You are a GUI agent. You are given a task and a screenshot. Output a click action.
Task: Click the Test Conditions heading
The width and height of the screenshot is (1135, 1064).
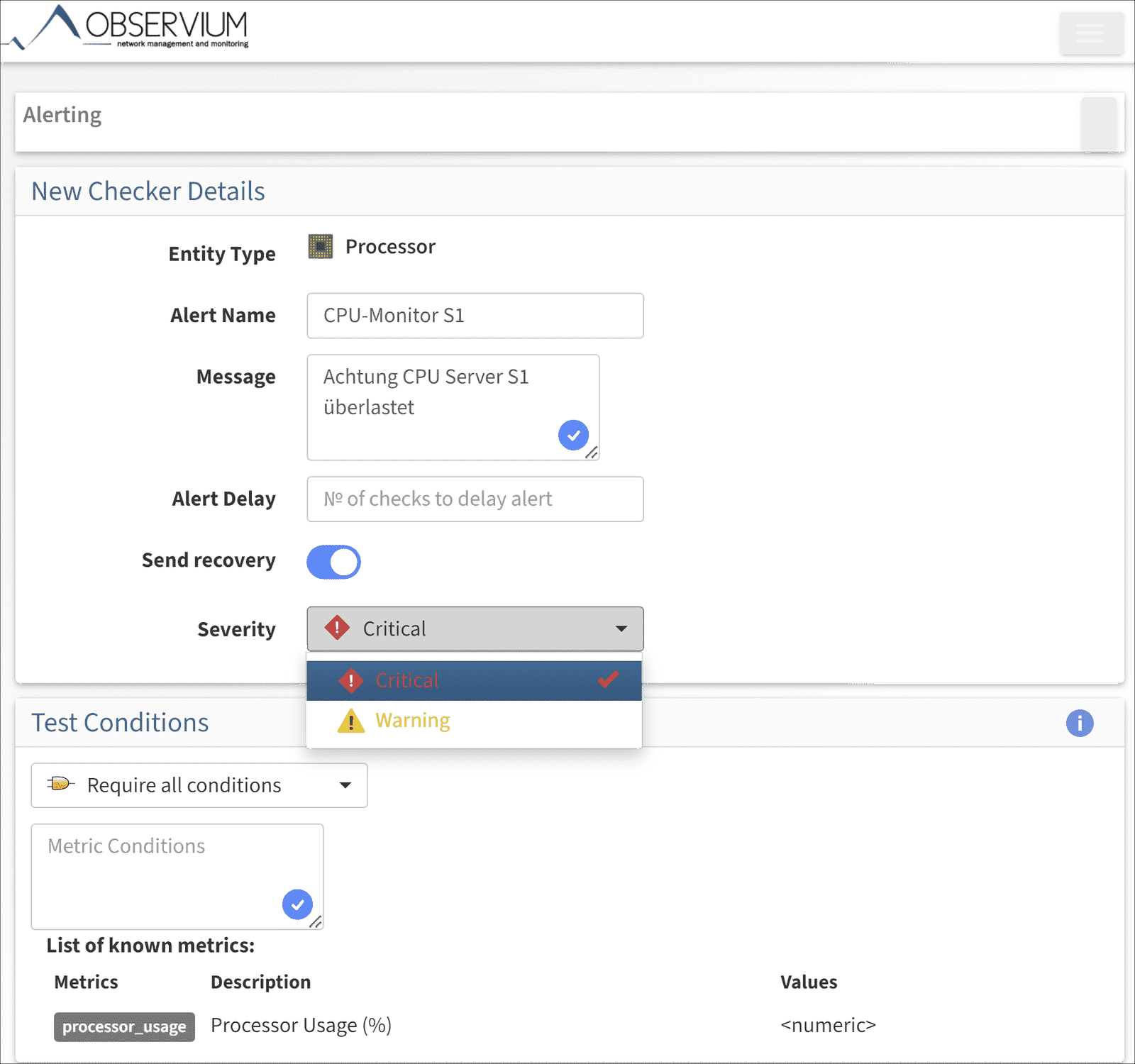point(119,722)
